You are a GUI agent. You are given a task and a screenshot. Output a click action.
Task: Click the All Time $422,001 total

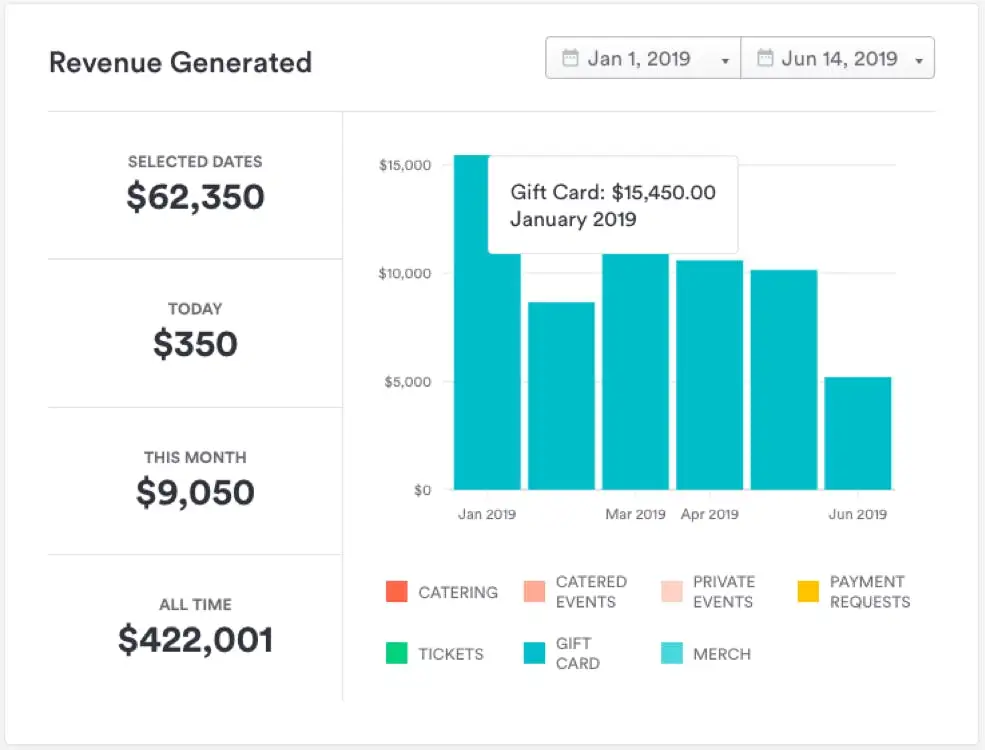[195, 627]
